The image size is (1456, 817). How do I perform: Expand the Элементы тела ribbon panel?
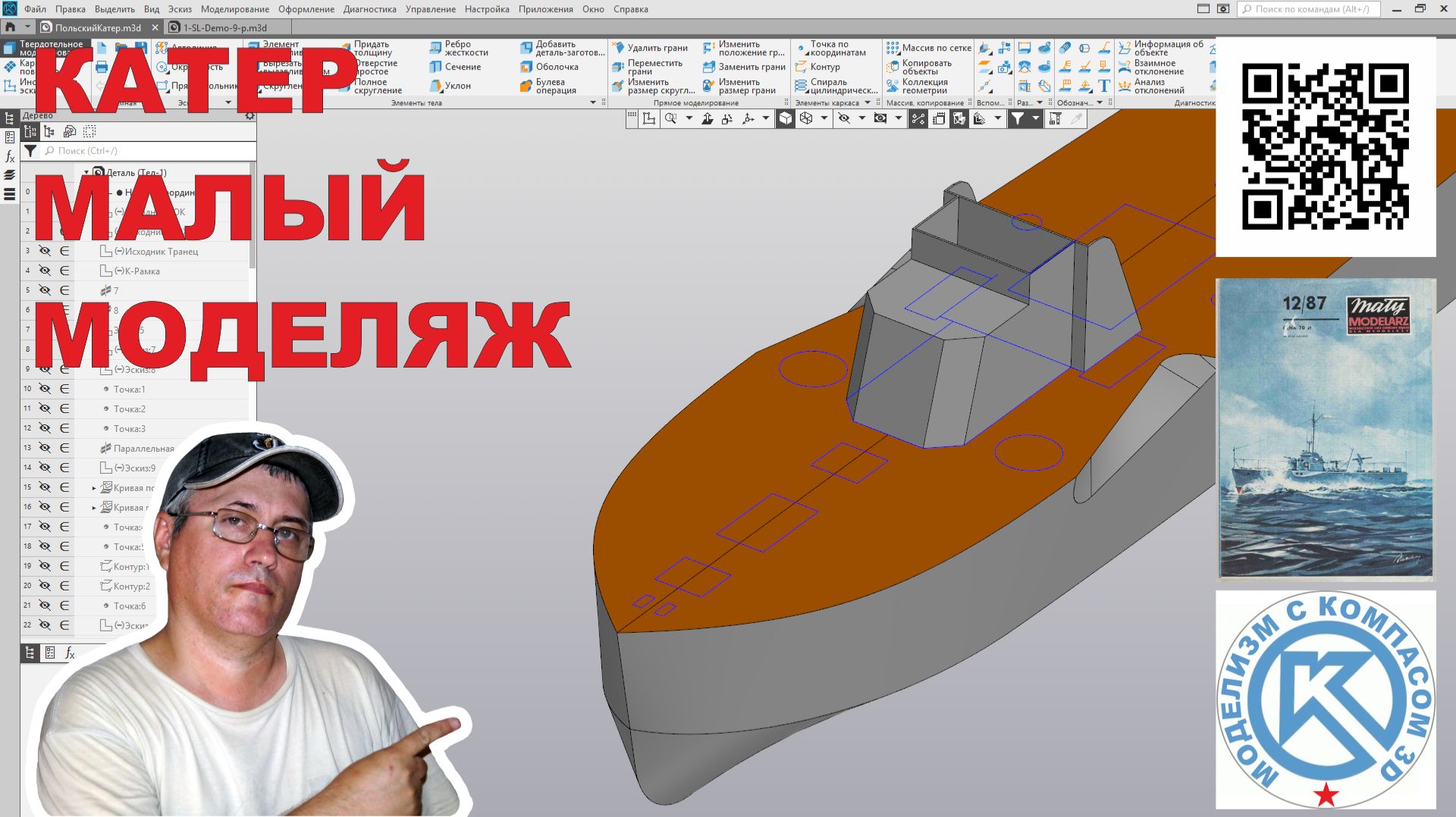click(x=594, y=103)
